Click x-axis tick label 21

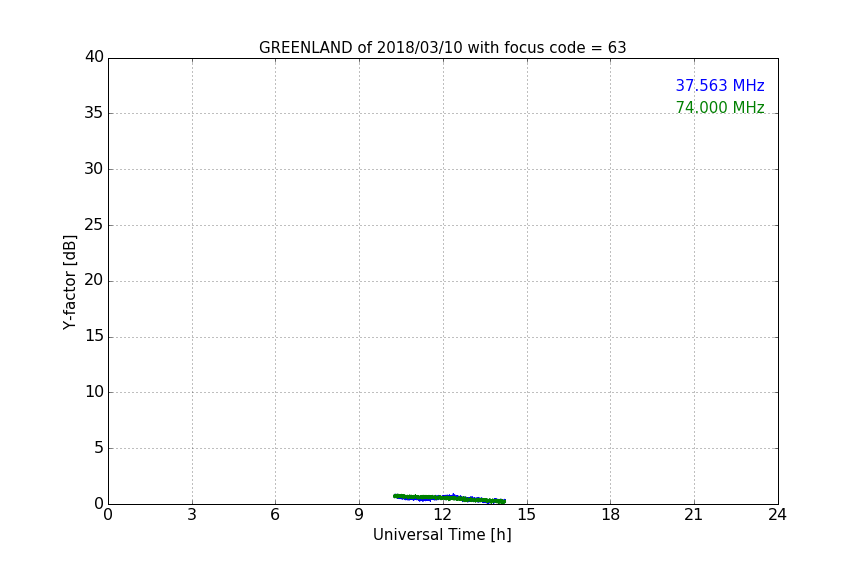coord(694,515)
